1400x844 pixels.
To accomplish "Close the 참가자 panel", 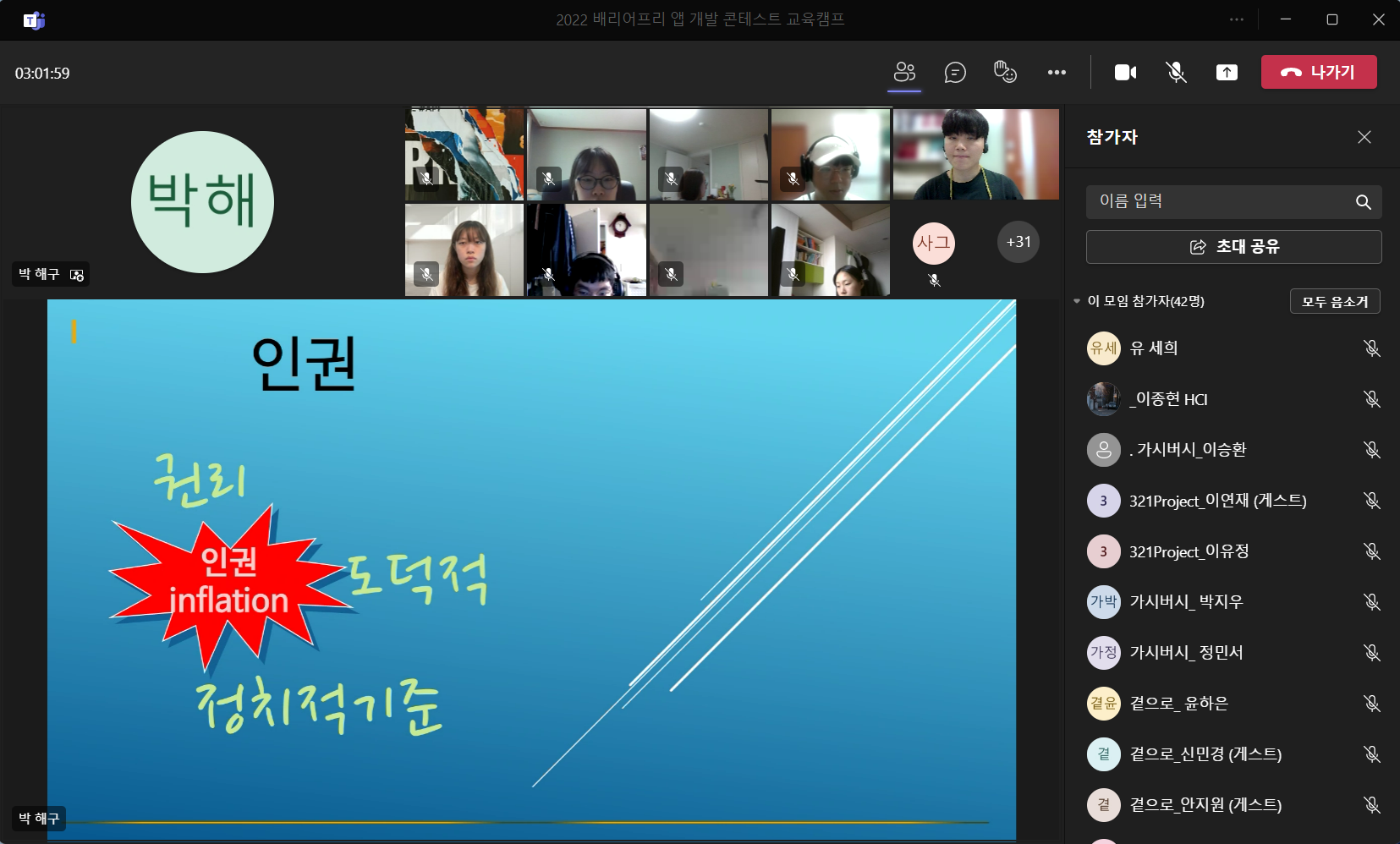I will (x=1364, y=137).
